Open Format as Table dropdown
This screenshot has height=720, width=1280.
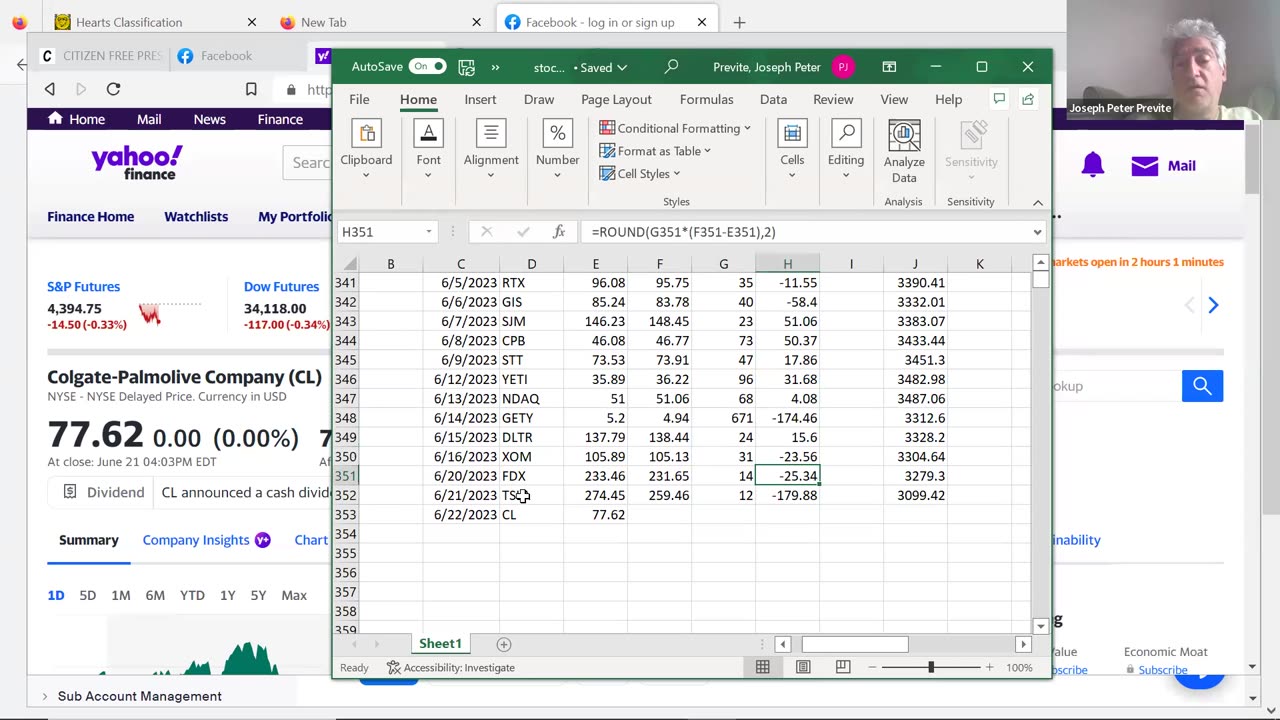655,151
